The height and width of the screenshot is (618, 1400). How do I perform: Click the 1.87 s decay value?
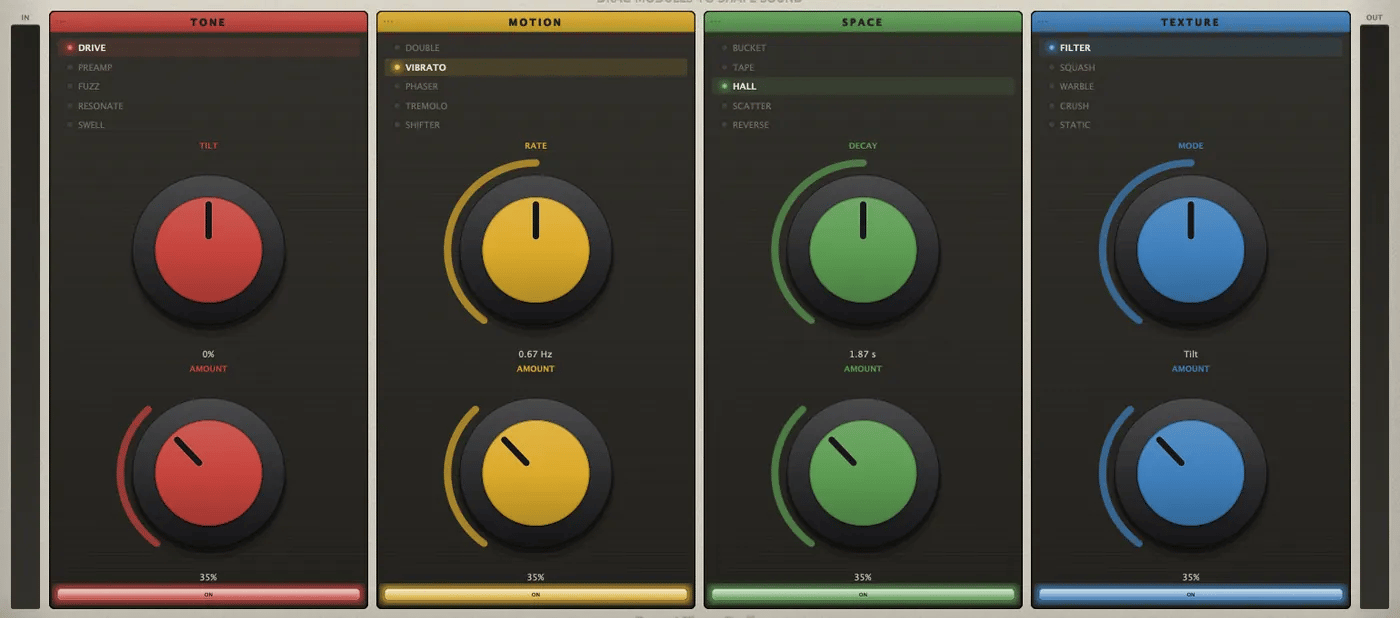[863, 354]
